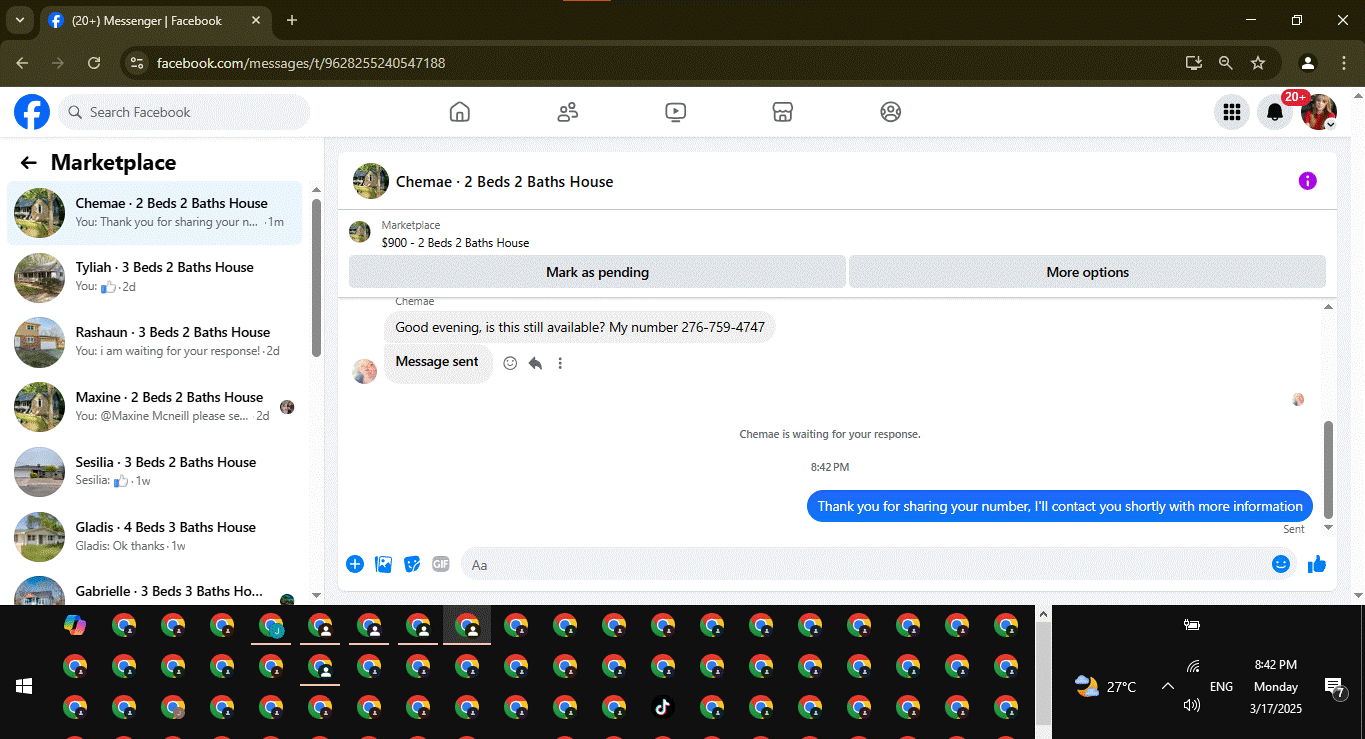The image size is (1365, 739).
Task: View site information icon in address bar
Action: point(138,63)
